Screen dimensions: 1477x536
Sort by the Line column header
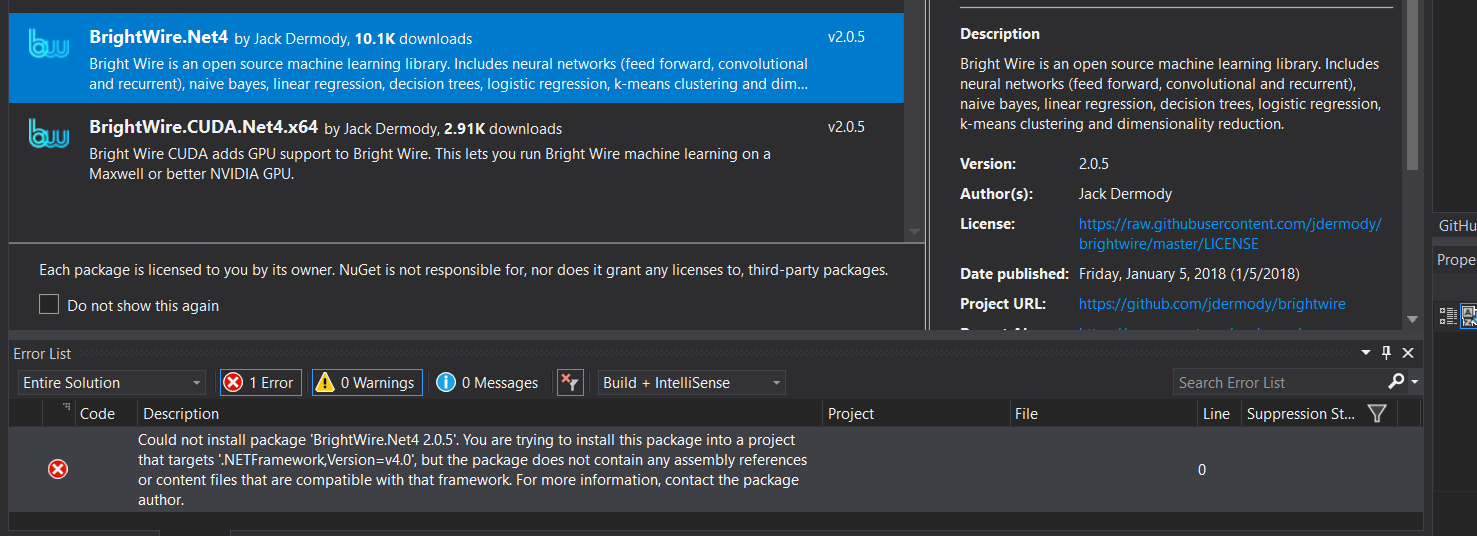pos(1217,413)
